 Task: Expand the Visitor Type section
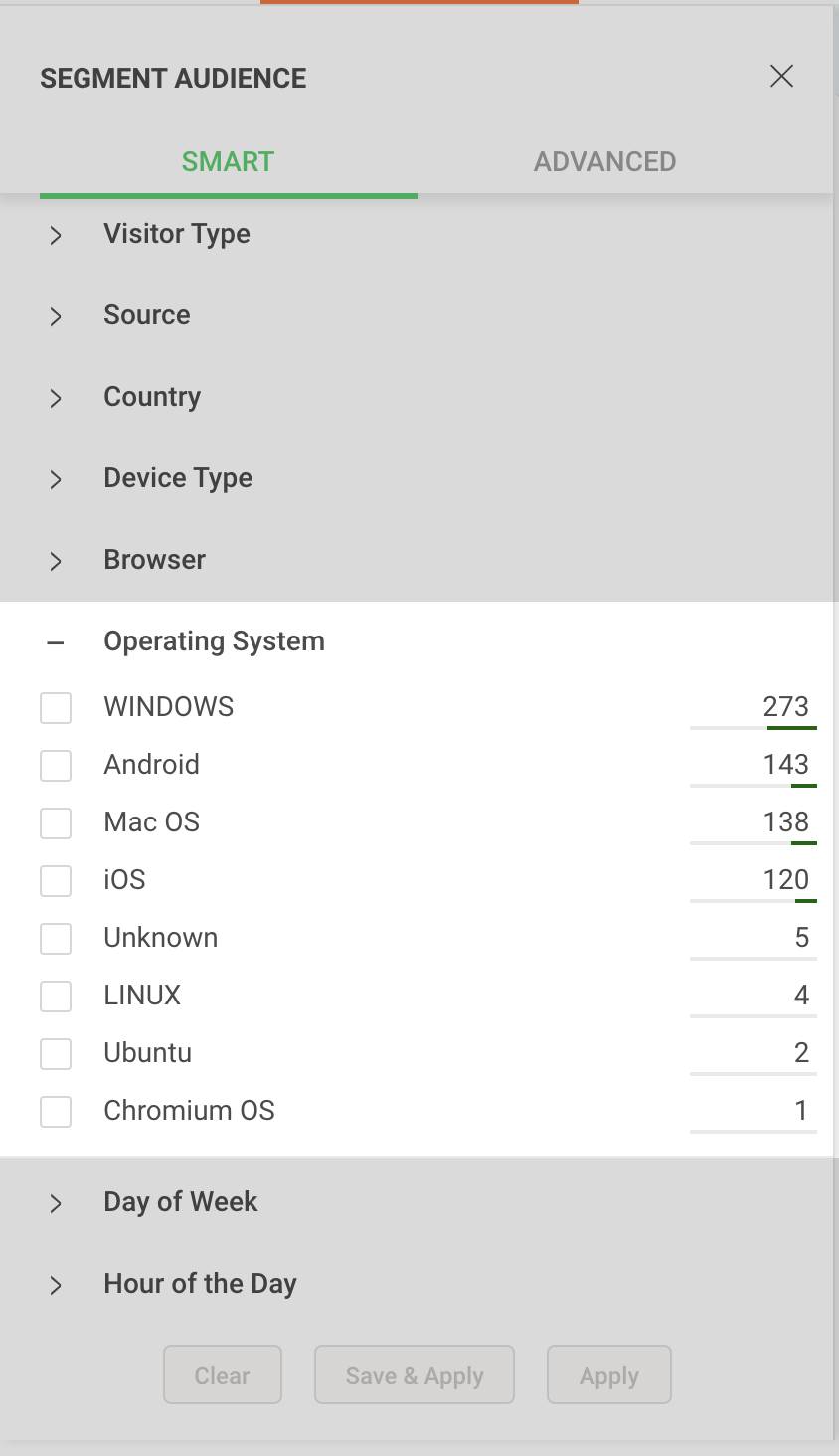tap(56, 235)
